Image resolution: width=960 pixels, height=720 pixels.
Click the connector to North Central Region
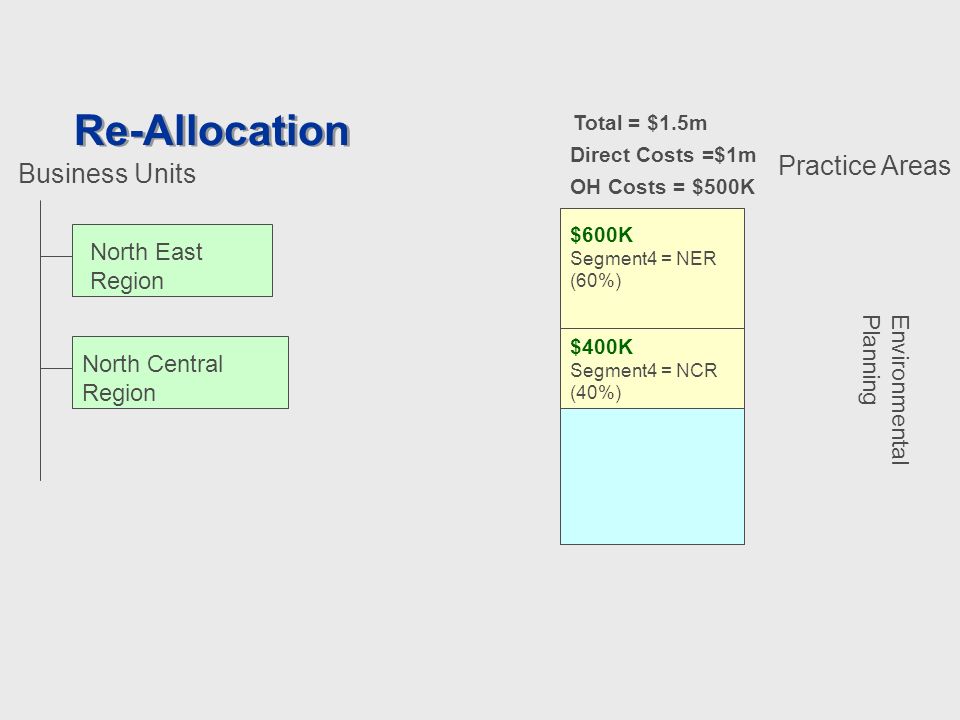click(x=56, y=369)
